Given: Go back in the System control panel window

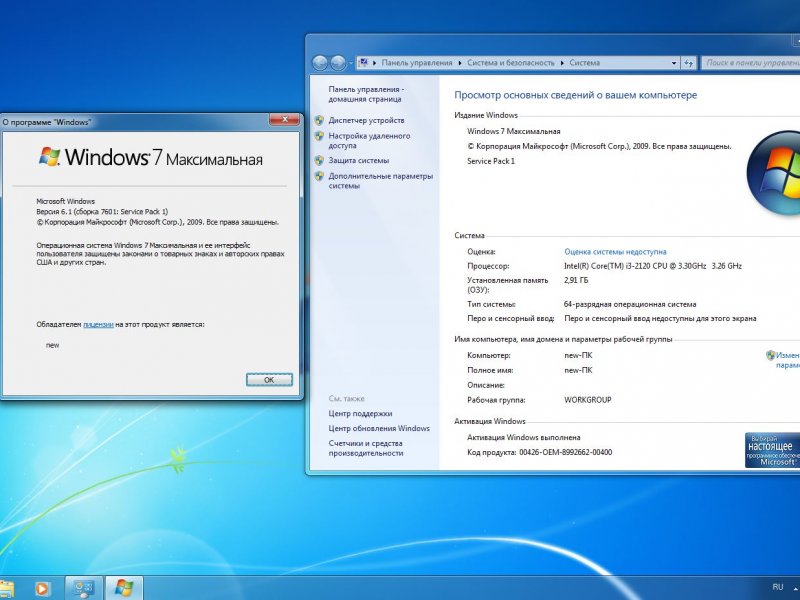Looking at the screenshot, I should (x=320, y=63).
